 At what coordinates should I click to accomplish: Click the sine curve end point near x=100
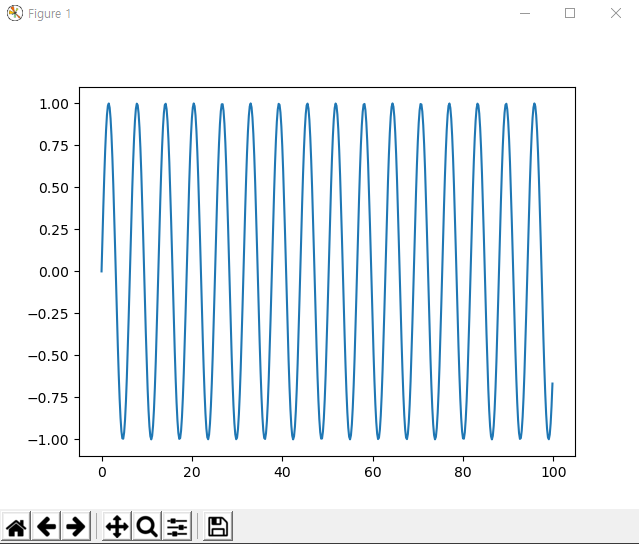tap(553, 383)
